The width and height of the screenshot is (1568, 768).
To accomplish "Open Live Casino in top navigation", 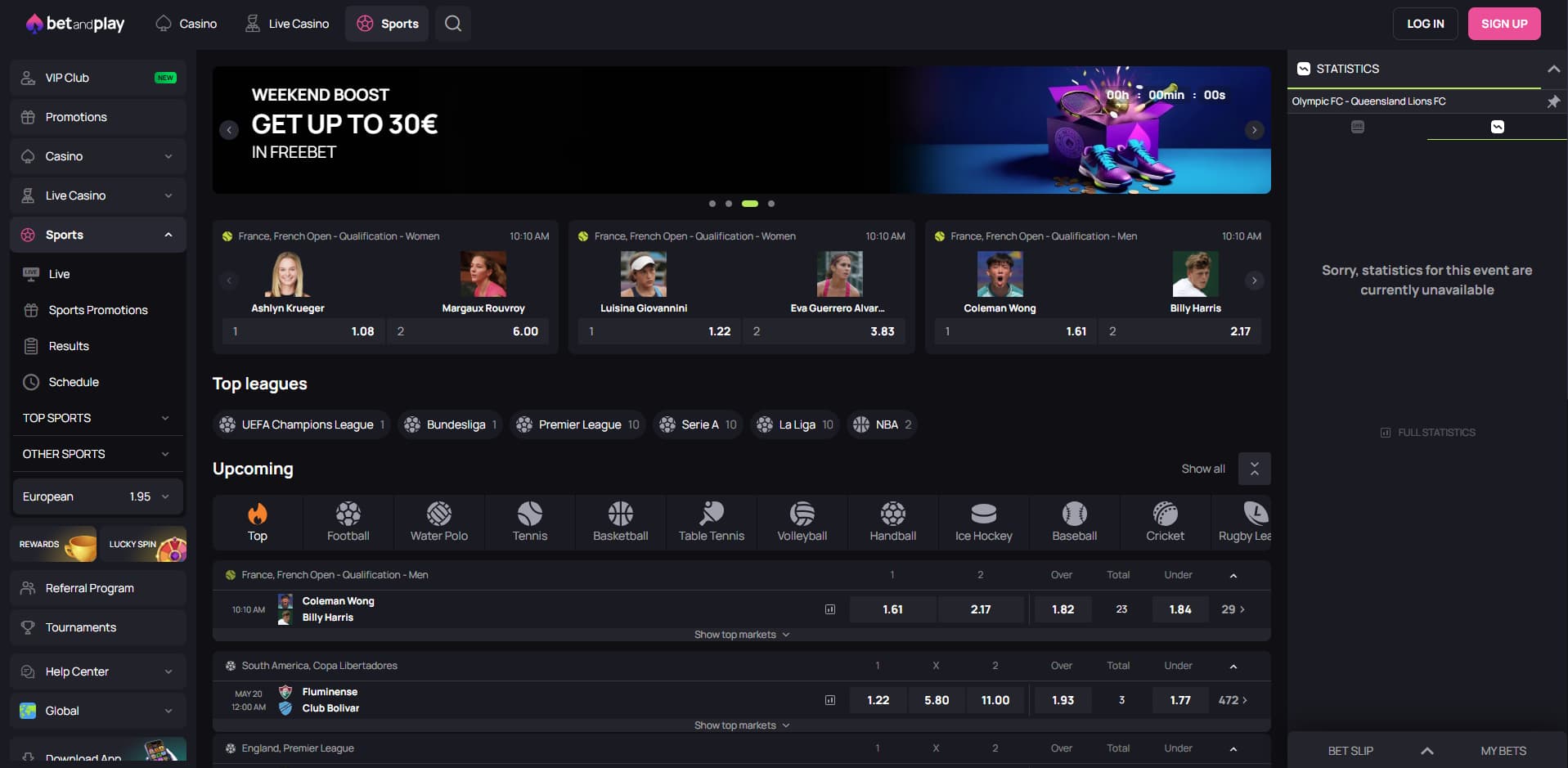I will tap(287, 24).
